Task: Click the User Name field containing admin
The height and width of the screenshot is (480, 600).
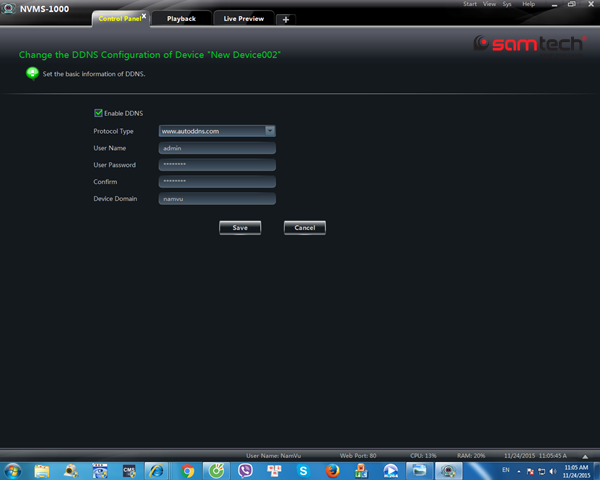Action: coord(217,148)
